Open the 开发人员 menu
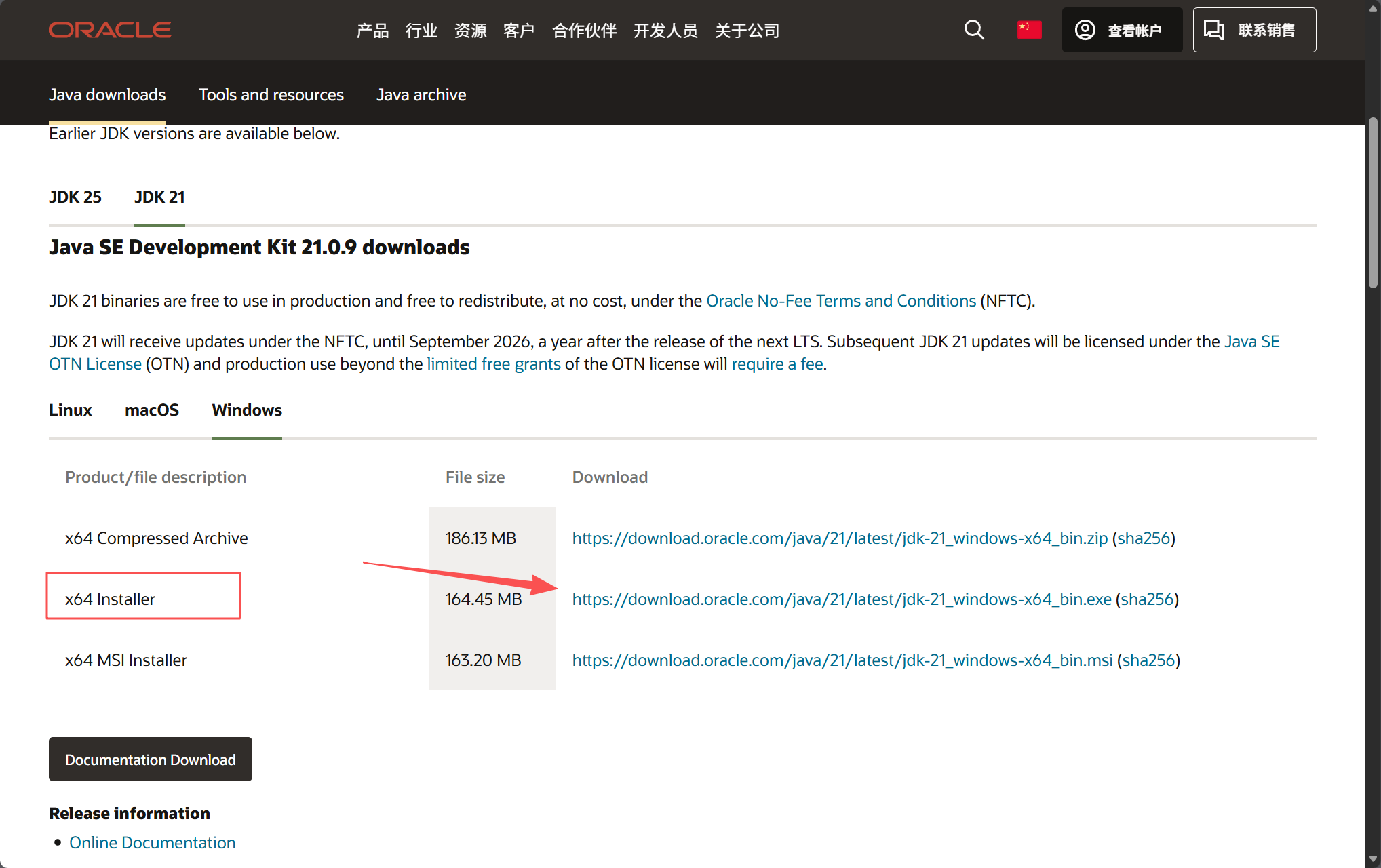The image size is (1381, 868). (665, 31)
